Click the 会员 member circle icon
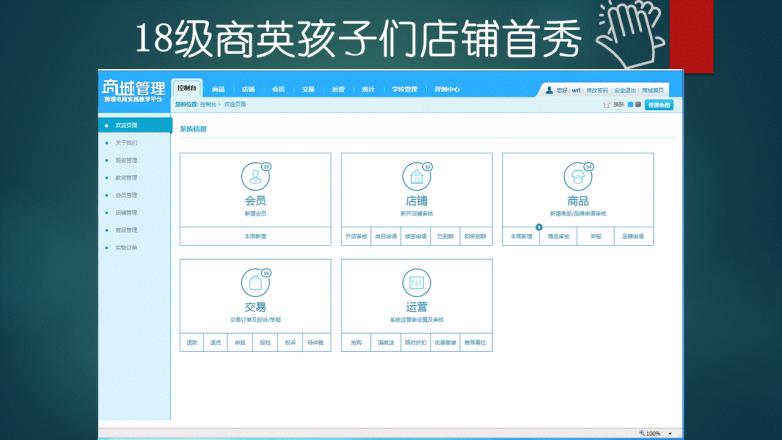Screen dimensions: 782x440 pos(255,177)
